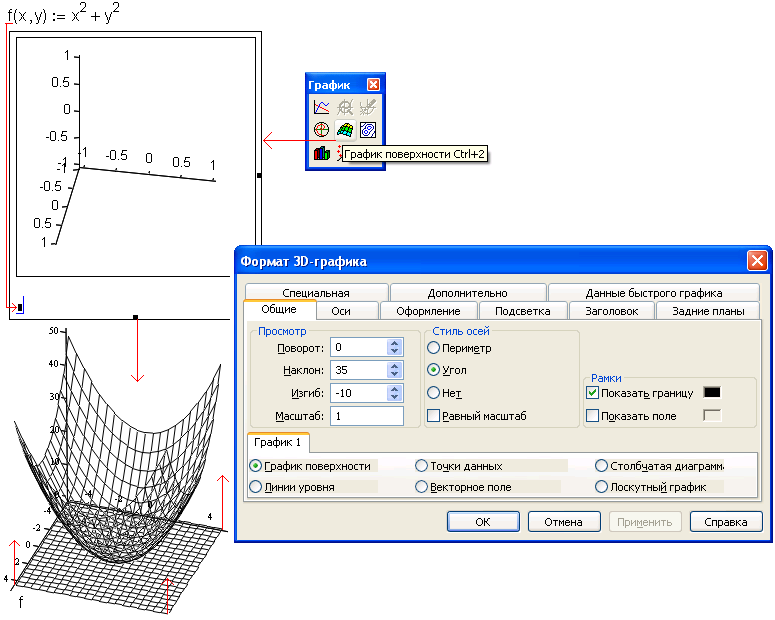Insert a polar plot from the График toolbar

pyautogui.click(x=321, y=130)
